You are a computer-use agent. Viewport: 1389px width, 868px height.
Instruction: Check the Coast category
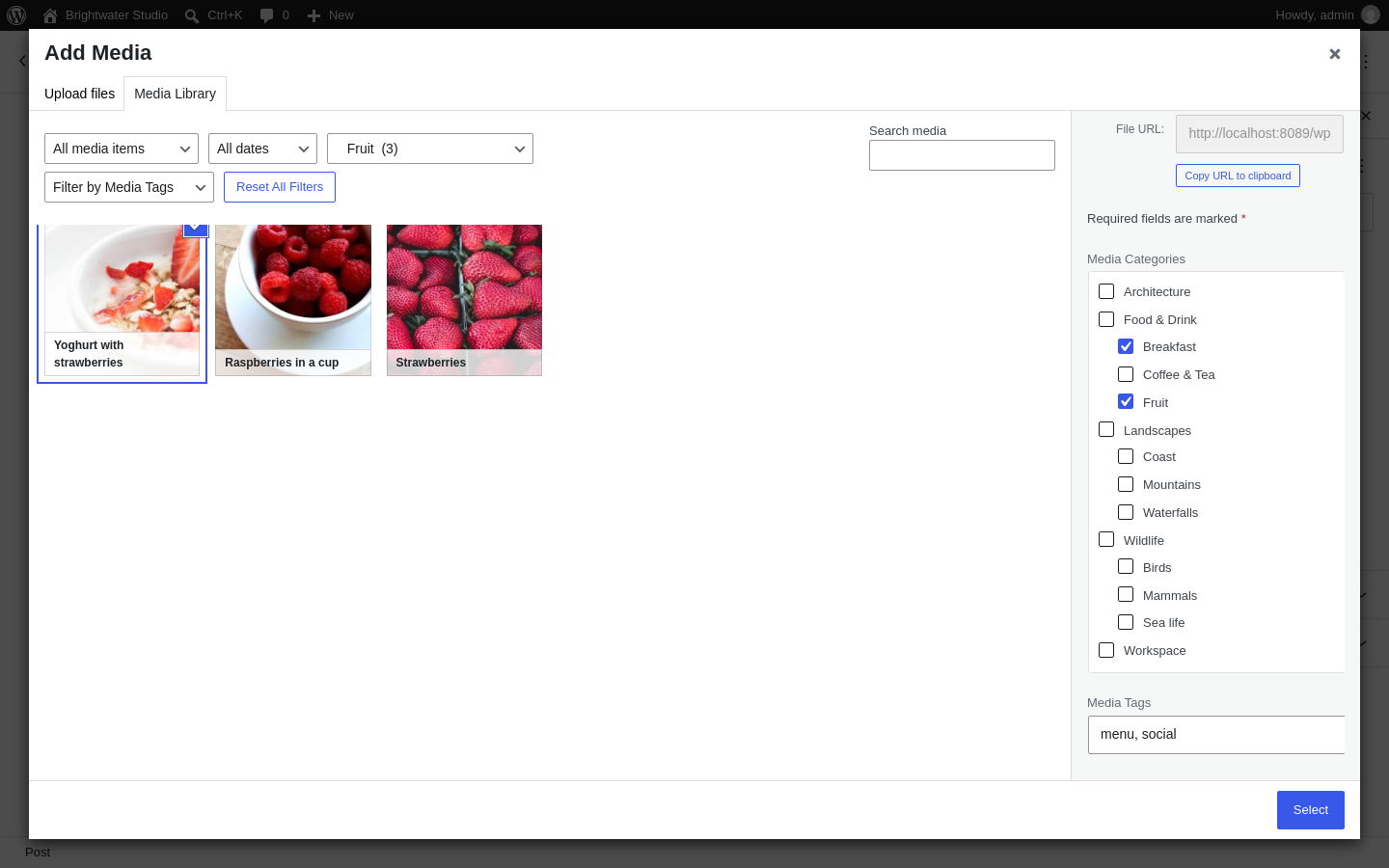click(1126, 456)
